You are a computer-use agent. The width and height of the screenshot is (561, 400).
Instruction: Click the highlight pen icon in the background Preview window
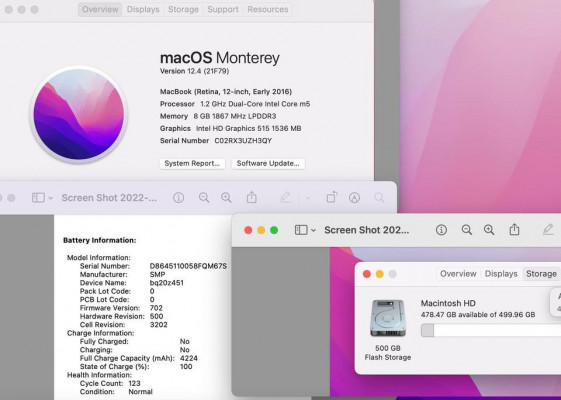pyautogui.click(x=285, y=197)
